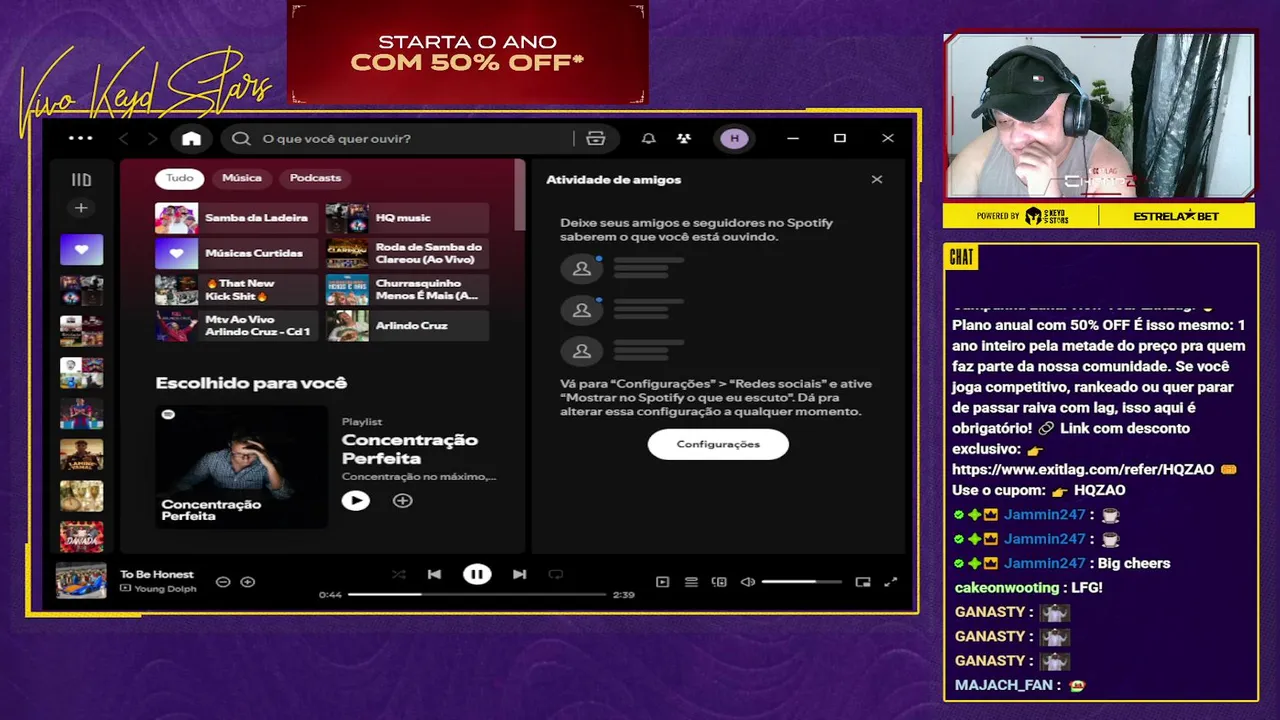The height and width of the screenshot is (720, 1280).
Task: Open the Browse icon beside search
Action: pos(596,138)
